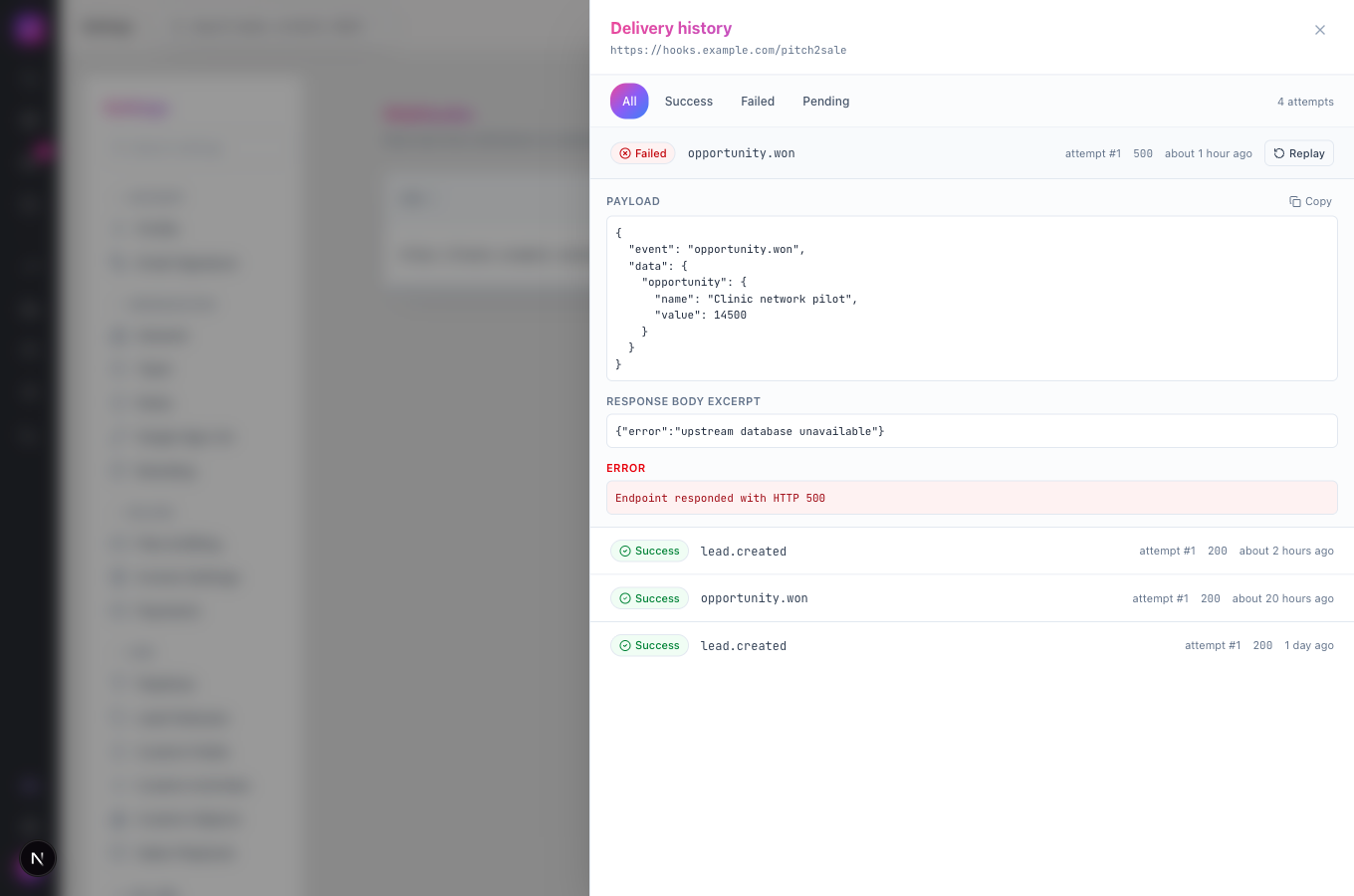Image resolution: width=1354 pixels, height=896 pixels.
Task: Click the 'about 20 hours ago' timestamp
Action: pyautogui.click(x=1282, y=598)
